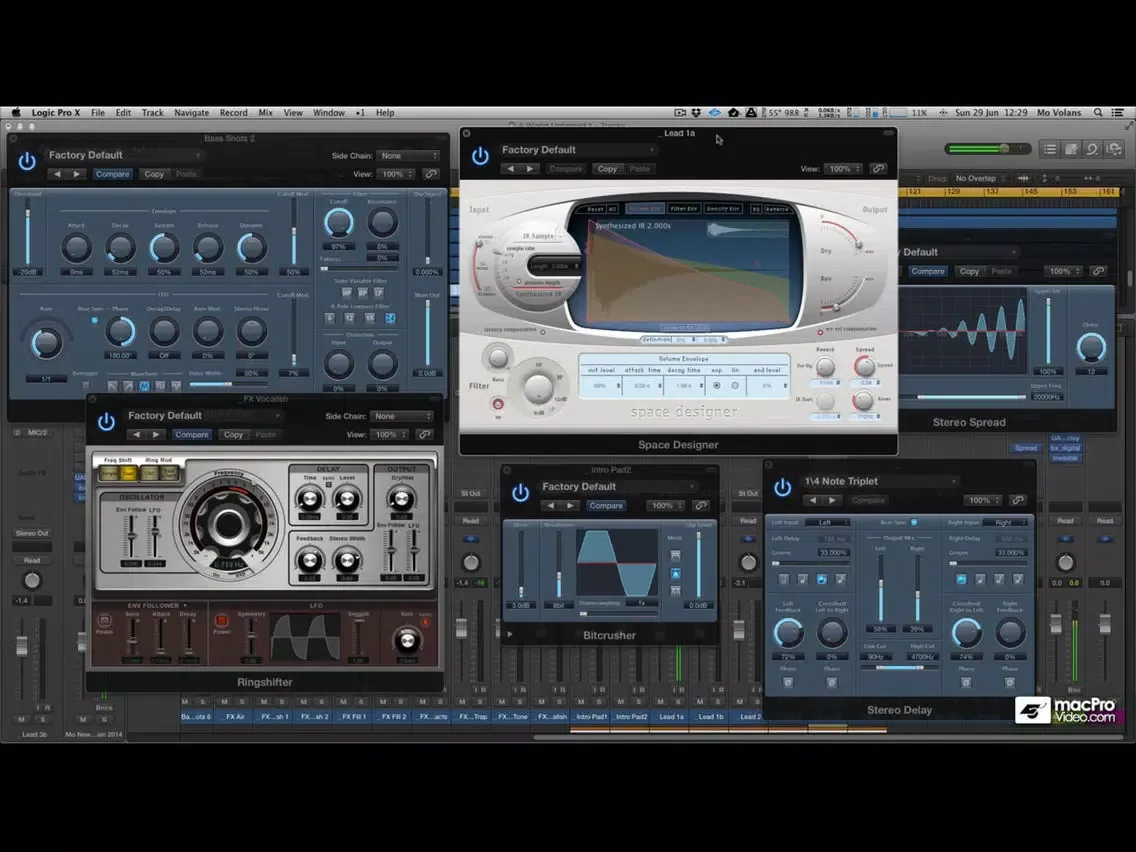Viewport: 1136px width, 852px height.
Task: Open Left Input dropdown in Stereo Delay
Action: pyautogui.click(x=830, y=522)
